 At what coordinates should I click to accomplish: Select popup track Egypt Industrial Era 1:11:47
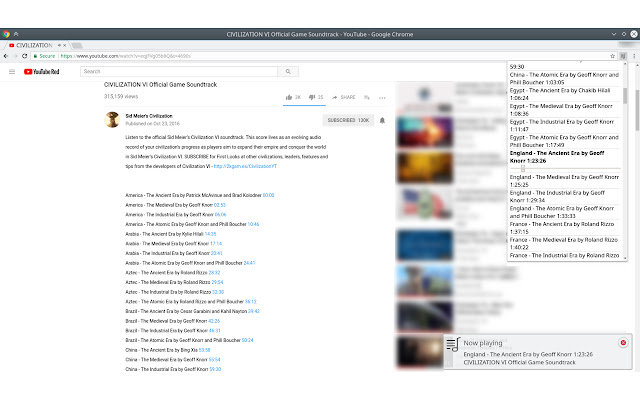(564, 125)
